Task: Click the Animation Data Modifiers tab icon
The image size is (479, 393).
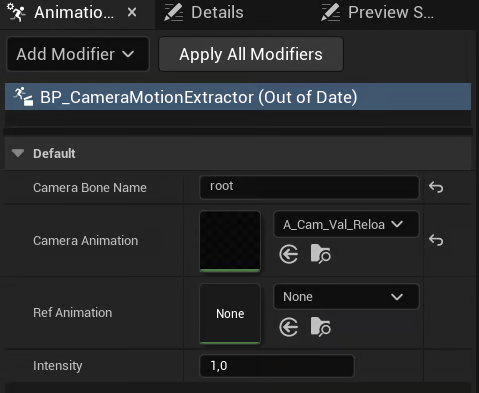Action: click(x=16, y=13)
